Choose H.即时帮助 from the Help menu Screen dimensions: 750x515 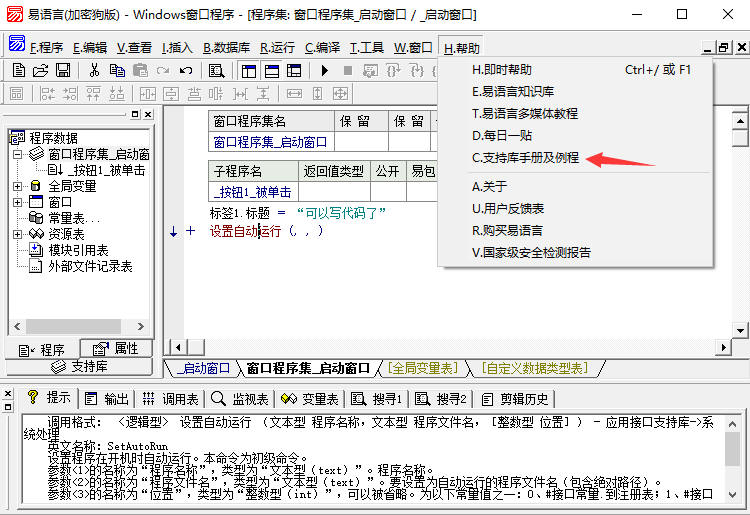tap(576, 70)
